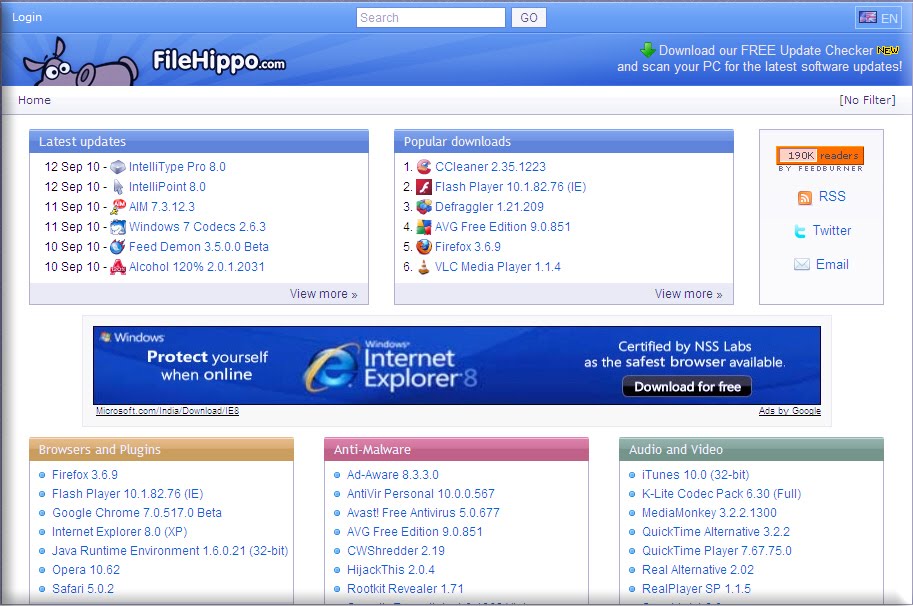Open View more in Latest updates
Viewport: 913px width, 606px height.
pos(323,294)
